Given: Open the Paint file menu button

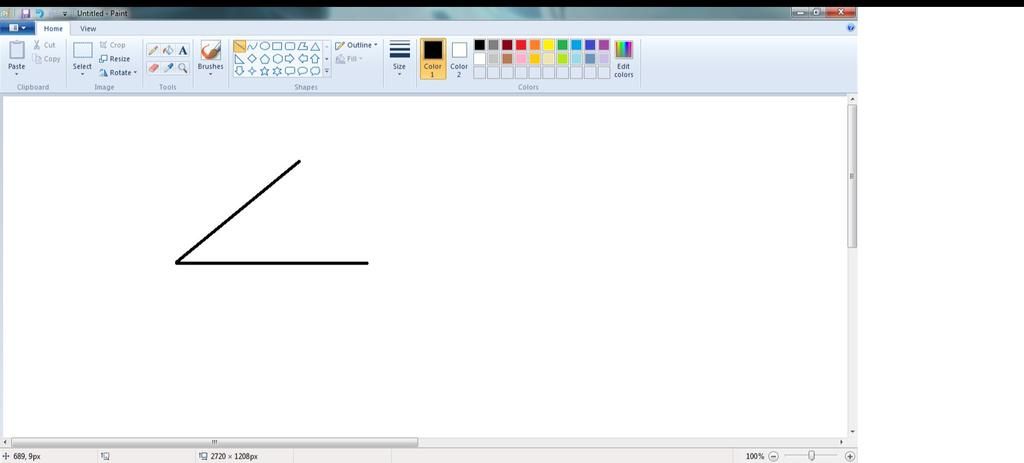Looking at the screenshot, I should pyautogui.click(x=18, y=28).
